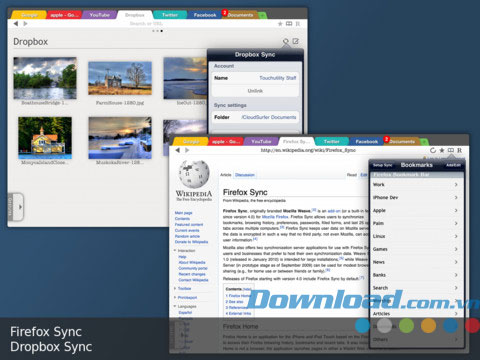Viewport: 480px width, 360px height.
Task: Open the bookmarks book icon in Wikipedia window
Action: (451, 150)
